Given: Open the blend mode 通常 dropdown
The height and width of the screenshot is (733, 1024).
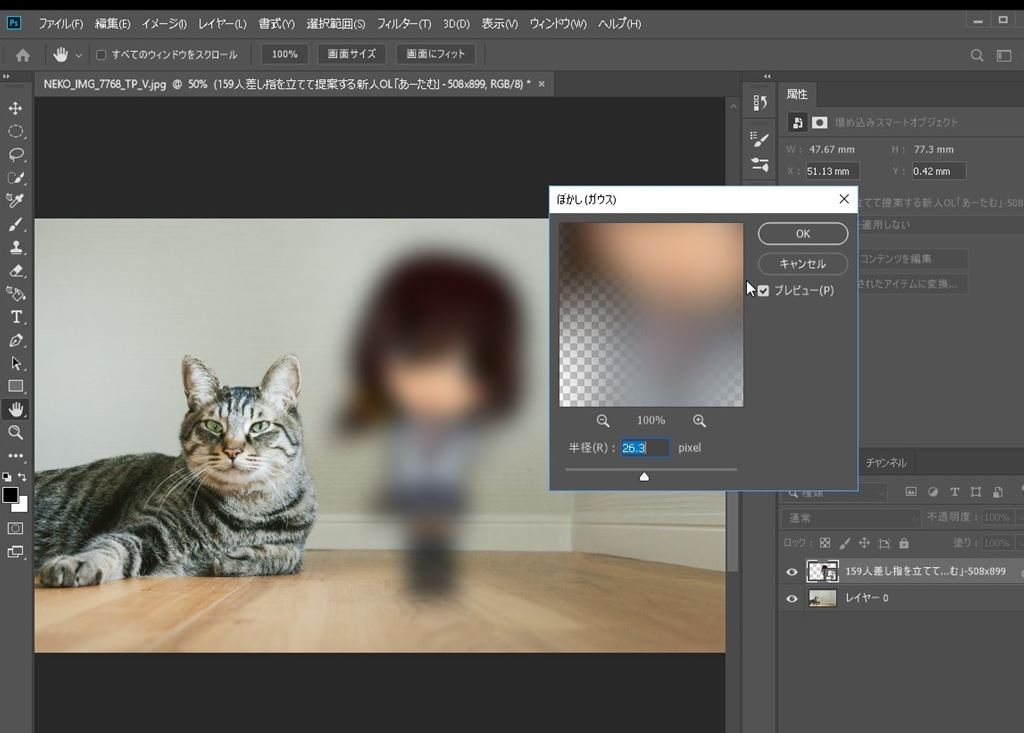Looking at the screenshot, I should (852, 518).
